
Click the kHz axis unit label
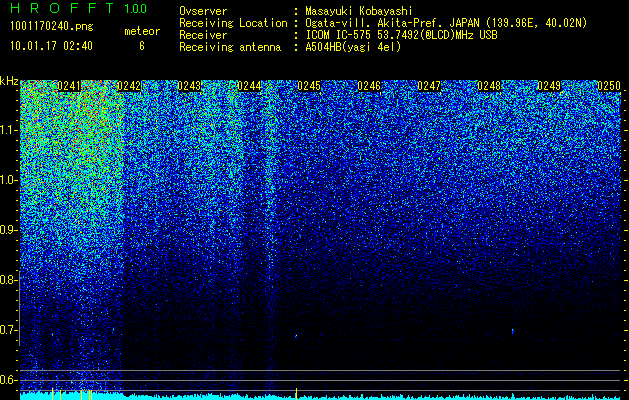click(x=9, y=81)
